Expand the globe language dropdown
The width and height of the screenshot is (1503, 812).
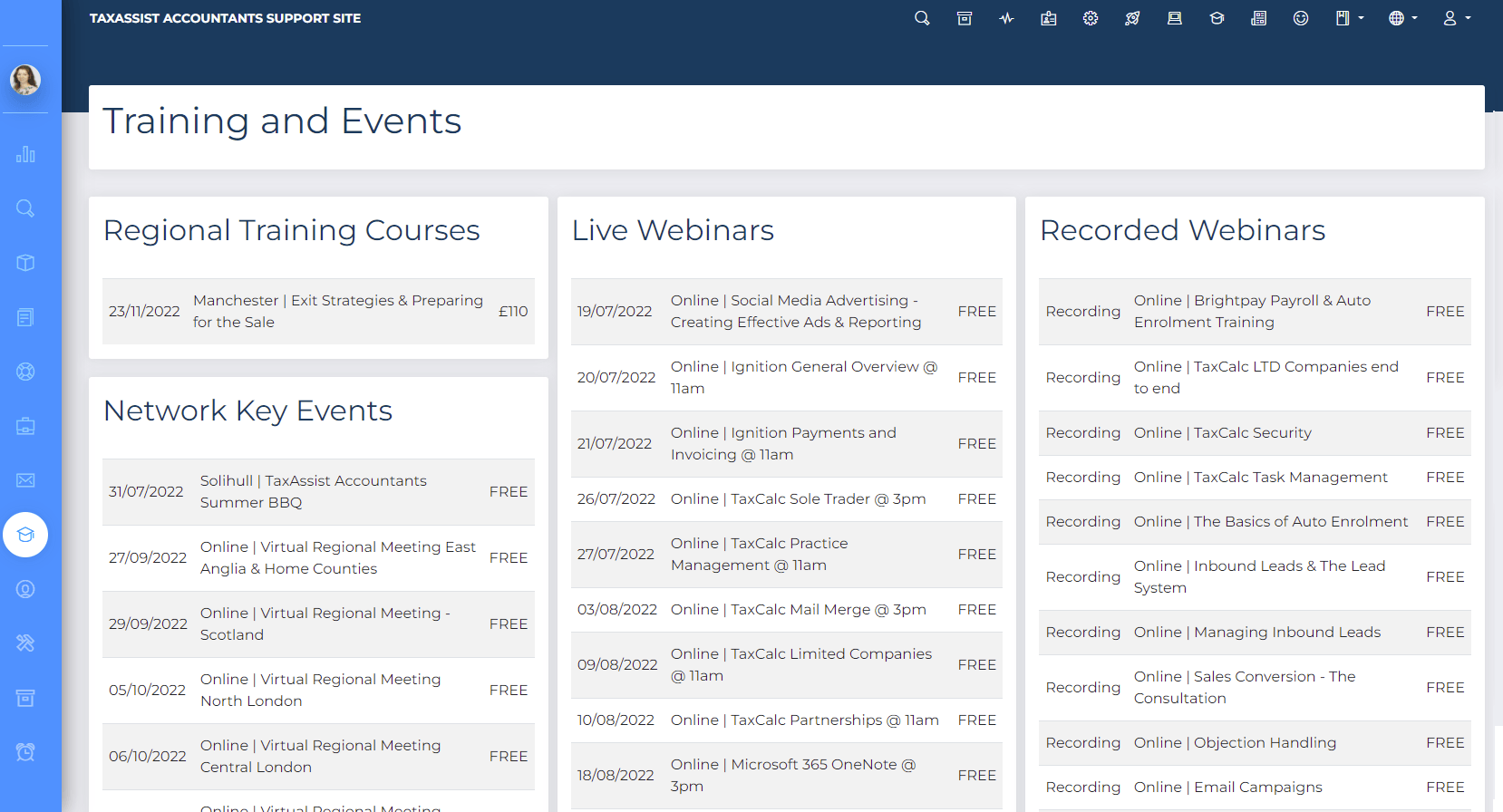click(1402, 18)
